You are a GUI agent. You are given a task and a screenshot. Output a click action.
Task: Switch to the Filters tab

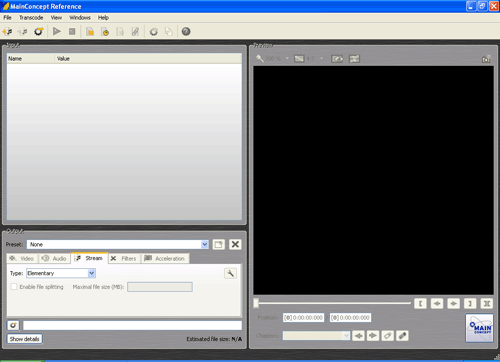coord(124,259)
